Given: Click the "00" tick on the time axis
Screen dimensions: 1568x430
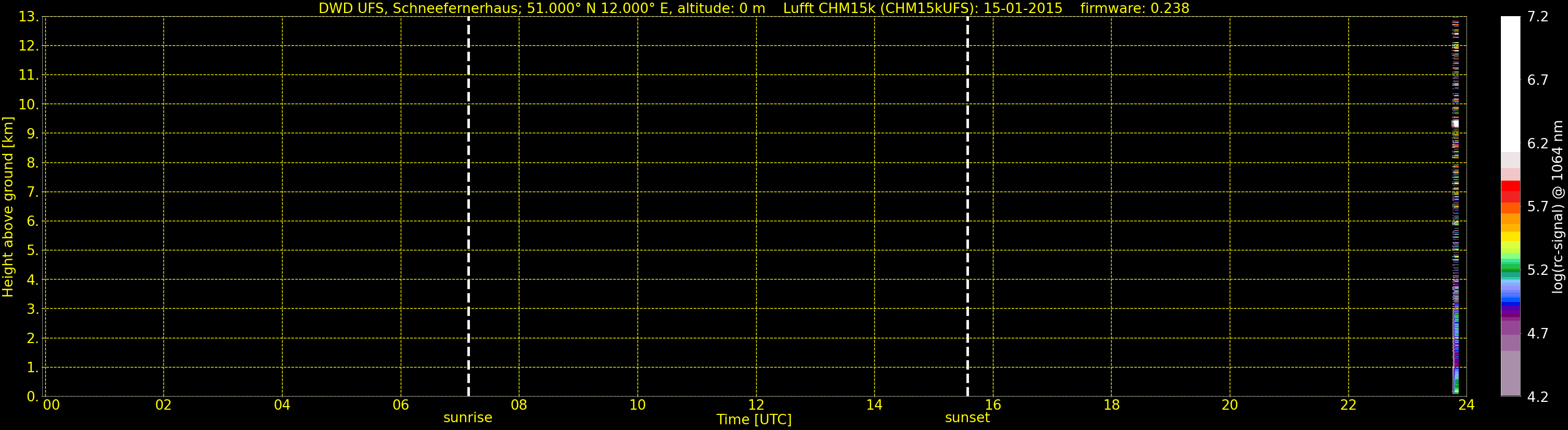Looking at the screenshot, I should 52,405.
